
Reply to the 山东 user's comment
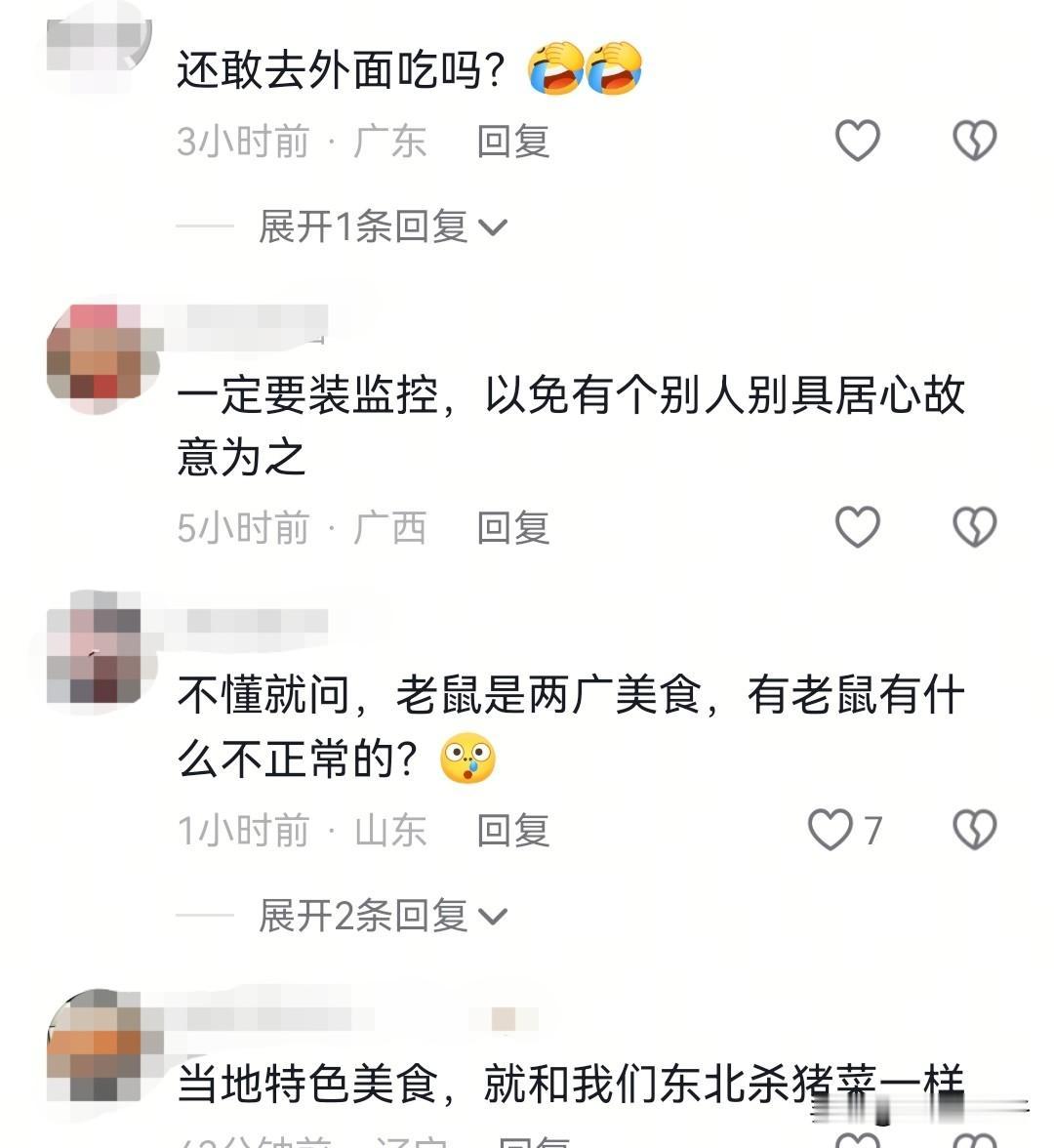click(513, 830)
